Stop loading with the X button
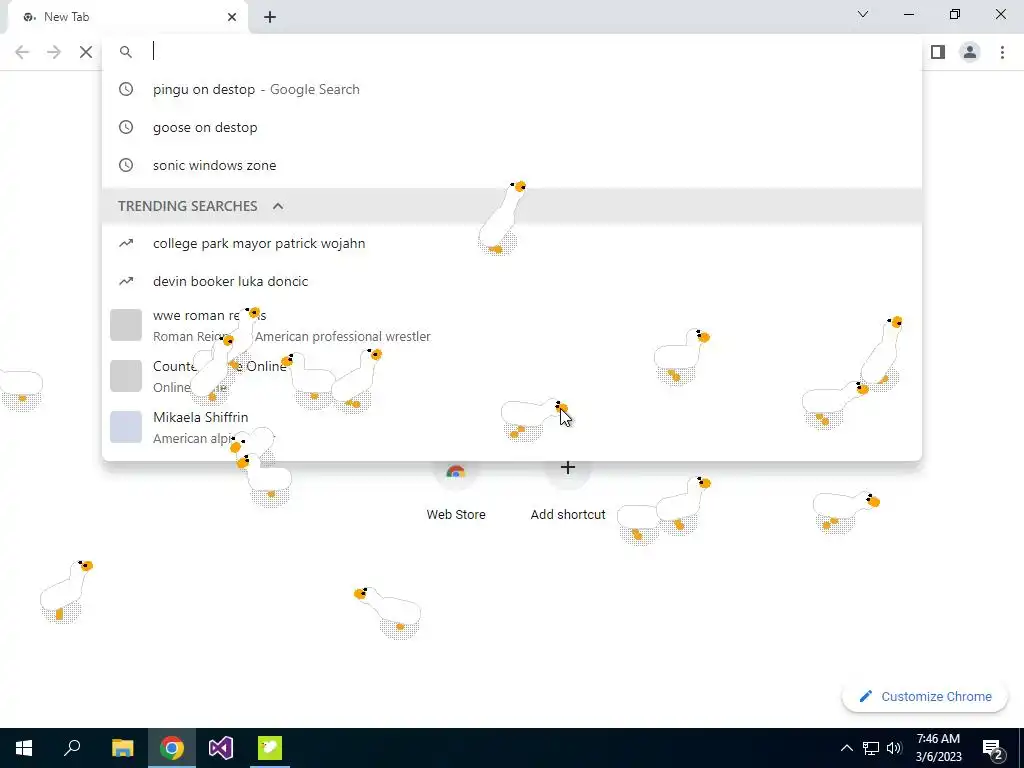 coord(86,52)
